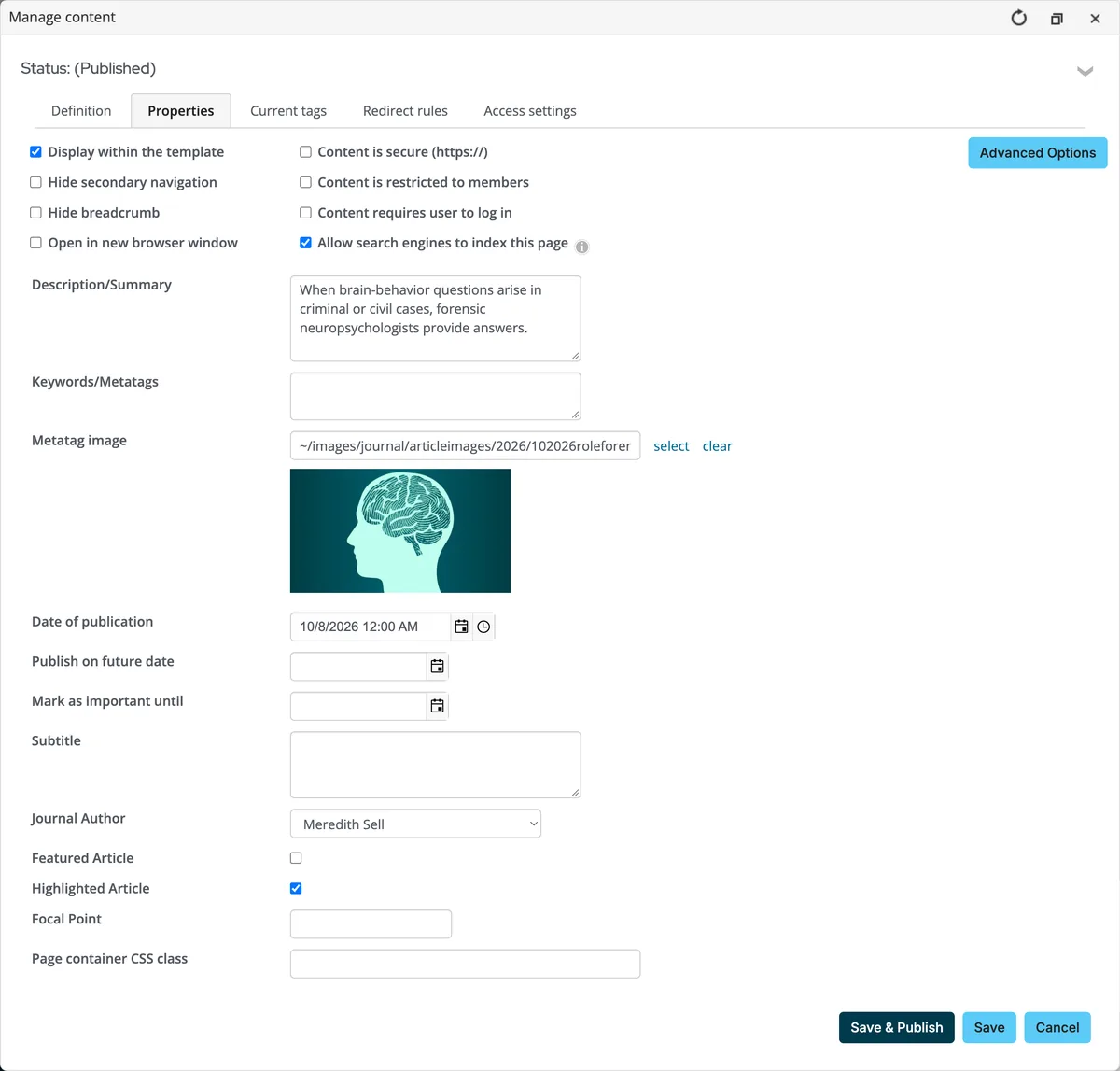Click the Focal Point input field

tap(371, 924)
